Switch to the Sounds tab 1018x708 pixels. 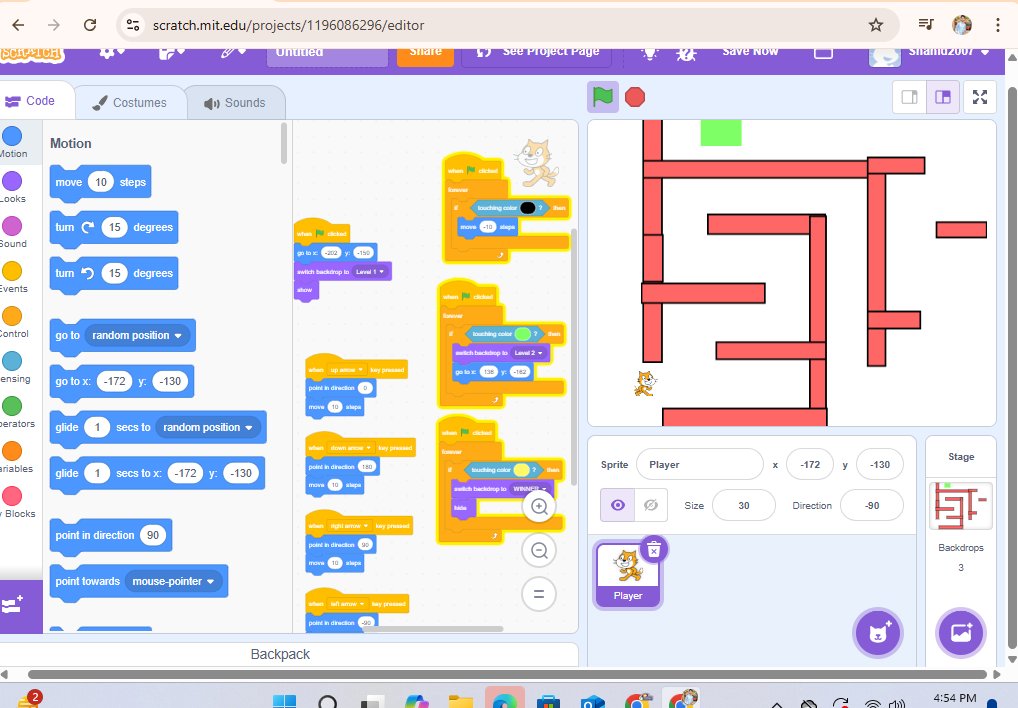pos(234,103)
